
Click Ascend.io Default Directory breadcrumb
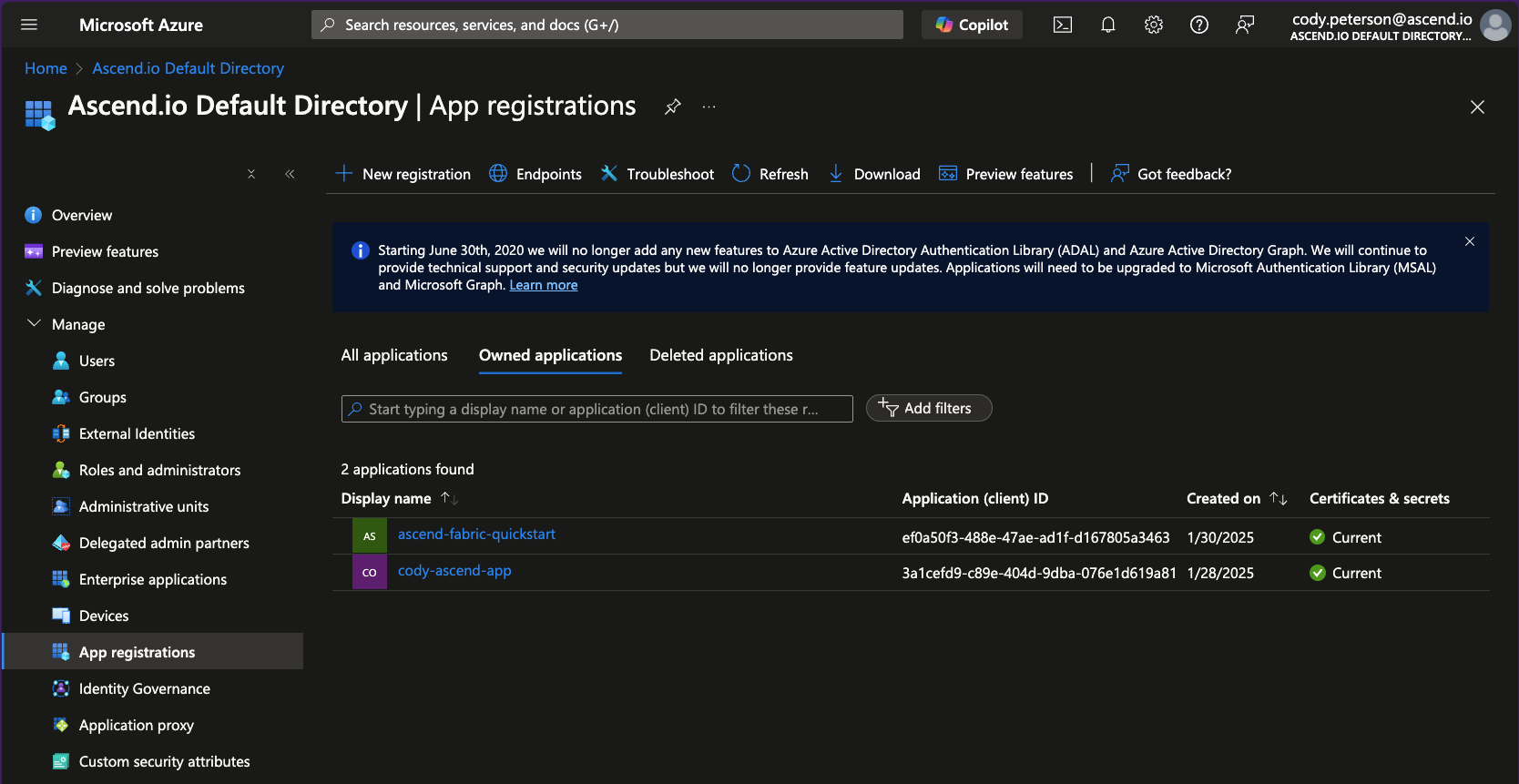click(189, 68)
